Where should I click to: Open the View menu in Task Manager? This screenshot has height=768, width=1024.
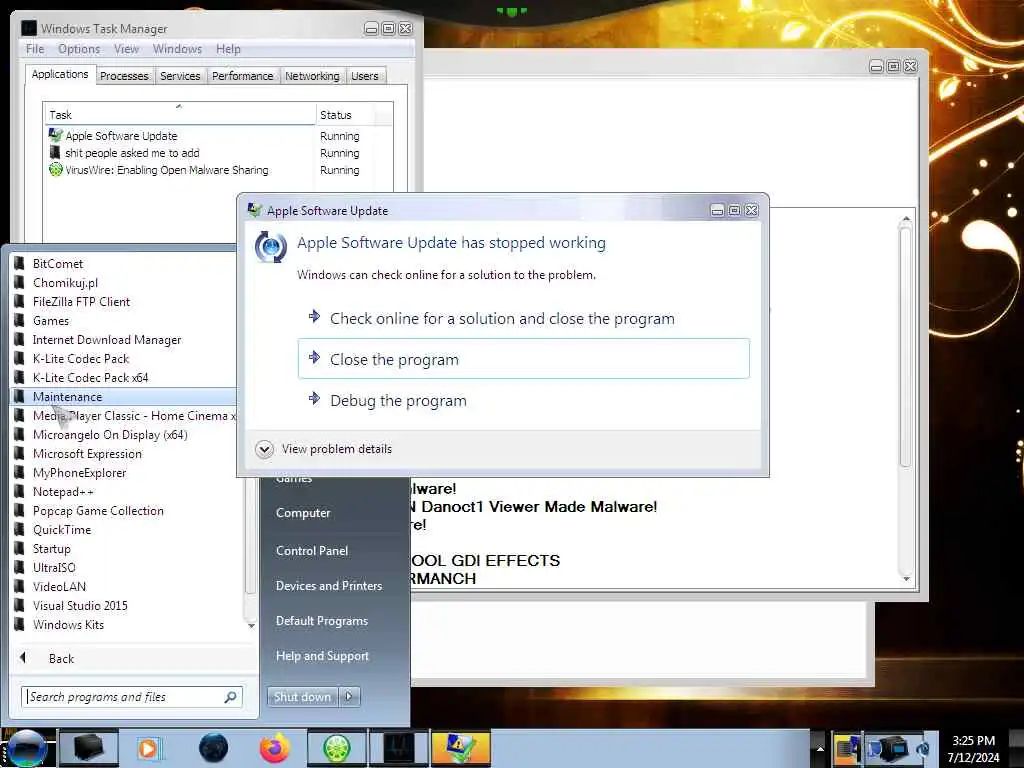[x=126, y=49]
